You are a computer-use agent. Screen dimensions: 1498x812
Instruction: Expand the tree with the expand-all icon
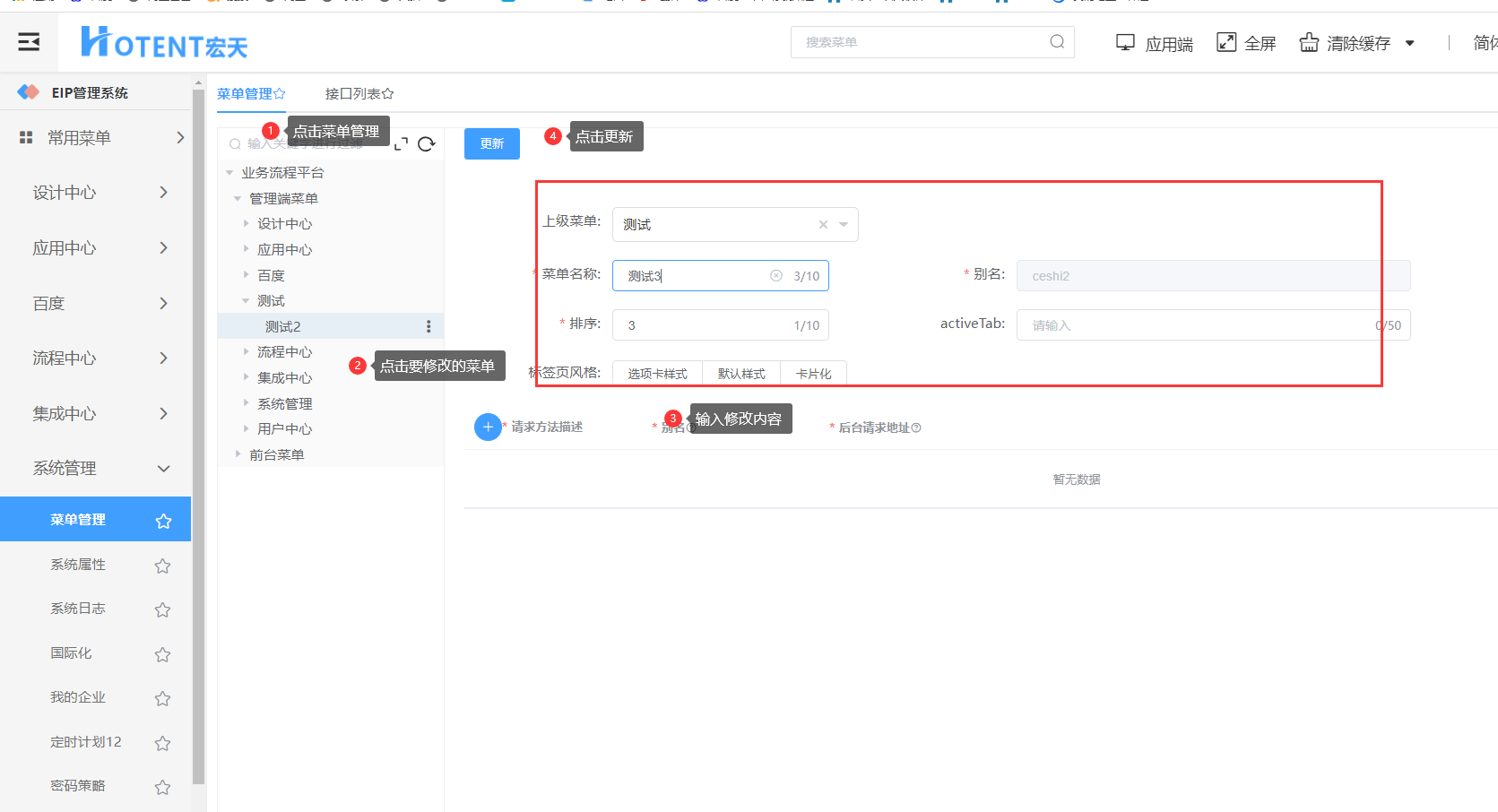(401, 143)
